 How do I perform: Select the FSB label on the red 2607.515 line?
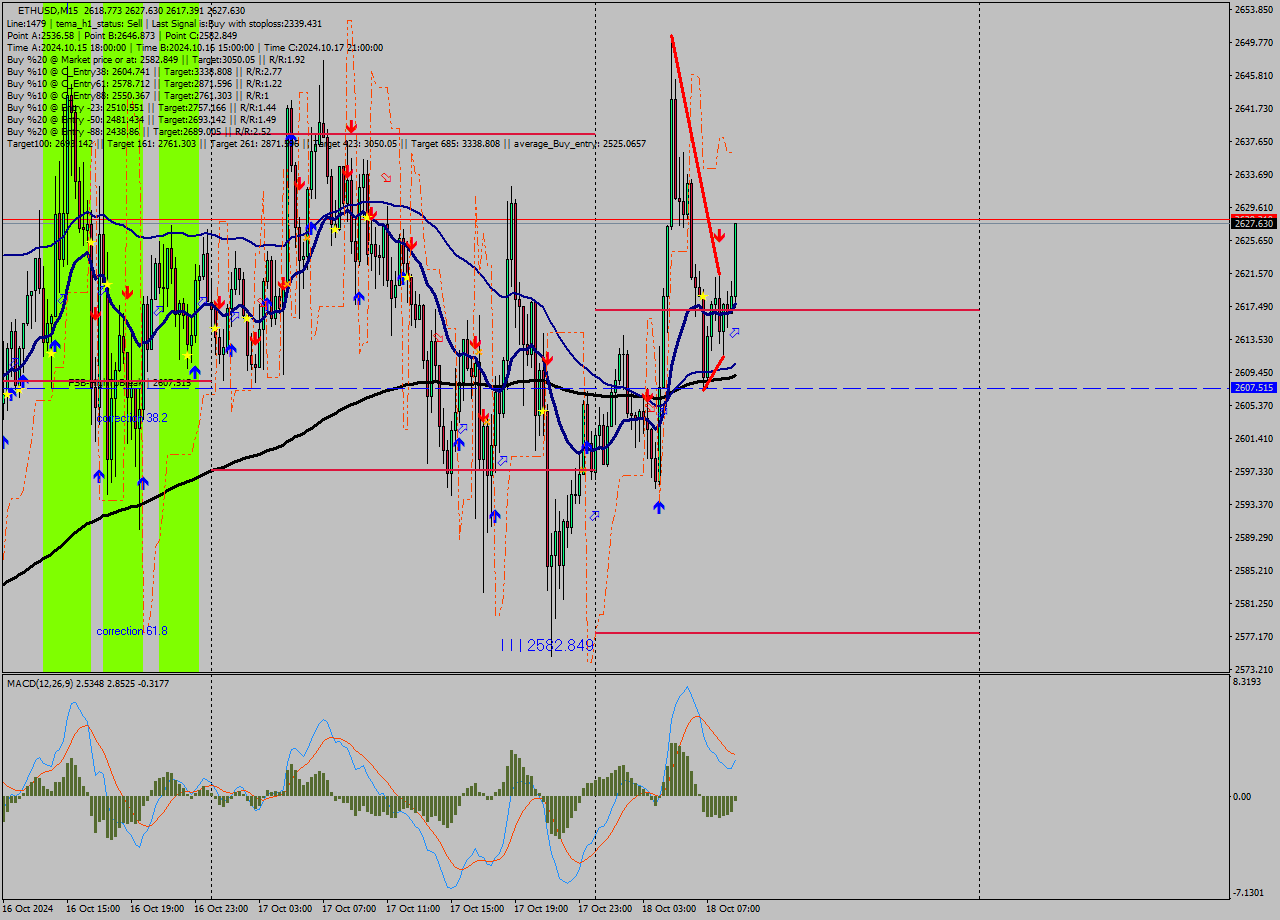pos(129,382)
